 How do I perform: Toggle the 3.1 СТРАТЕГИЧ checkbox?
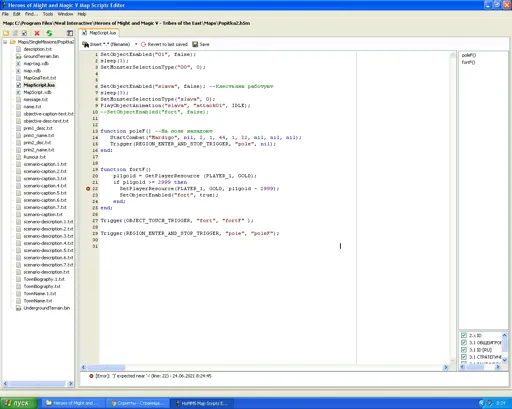pyautogui.click(x=464, y=357)
